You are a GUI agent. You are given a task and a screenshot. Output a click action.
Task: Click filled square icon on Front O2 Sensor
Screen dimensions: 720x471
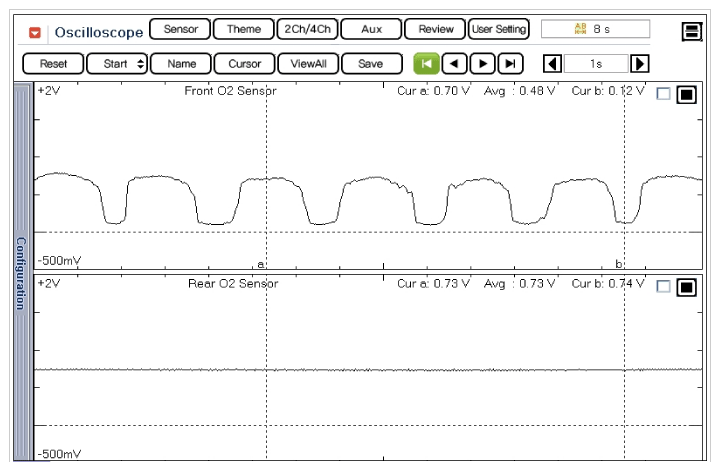point(686,95)
